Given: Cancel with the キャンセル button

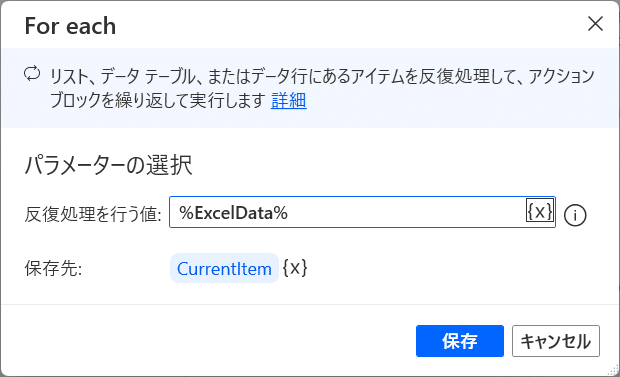Looking at the screenshot, I should [x=556, y=341].
